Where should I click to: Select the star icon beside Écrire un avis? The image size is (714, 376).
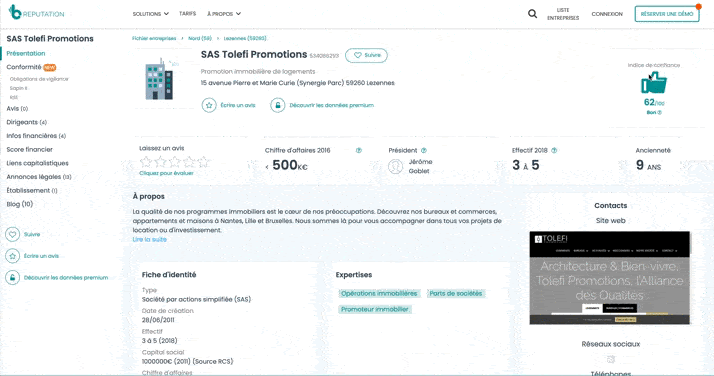tap(209, 105)
